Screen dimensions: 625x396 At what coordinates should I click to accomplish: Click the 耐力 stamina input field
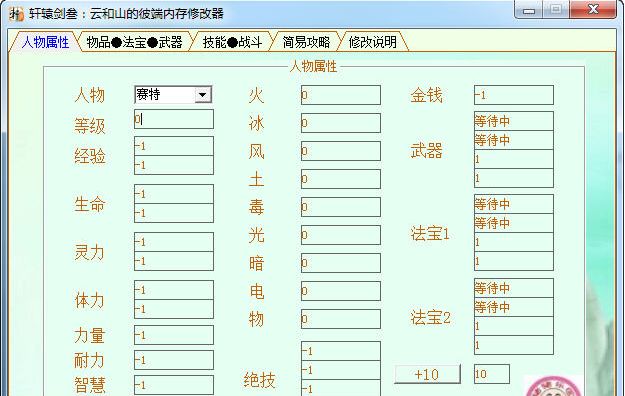[174, 360]
